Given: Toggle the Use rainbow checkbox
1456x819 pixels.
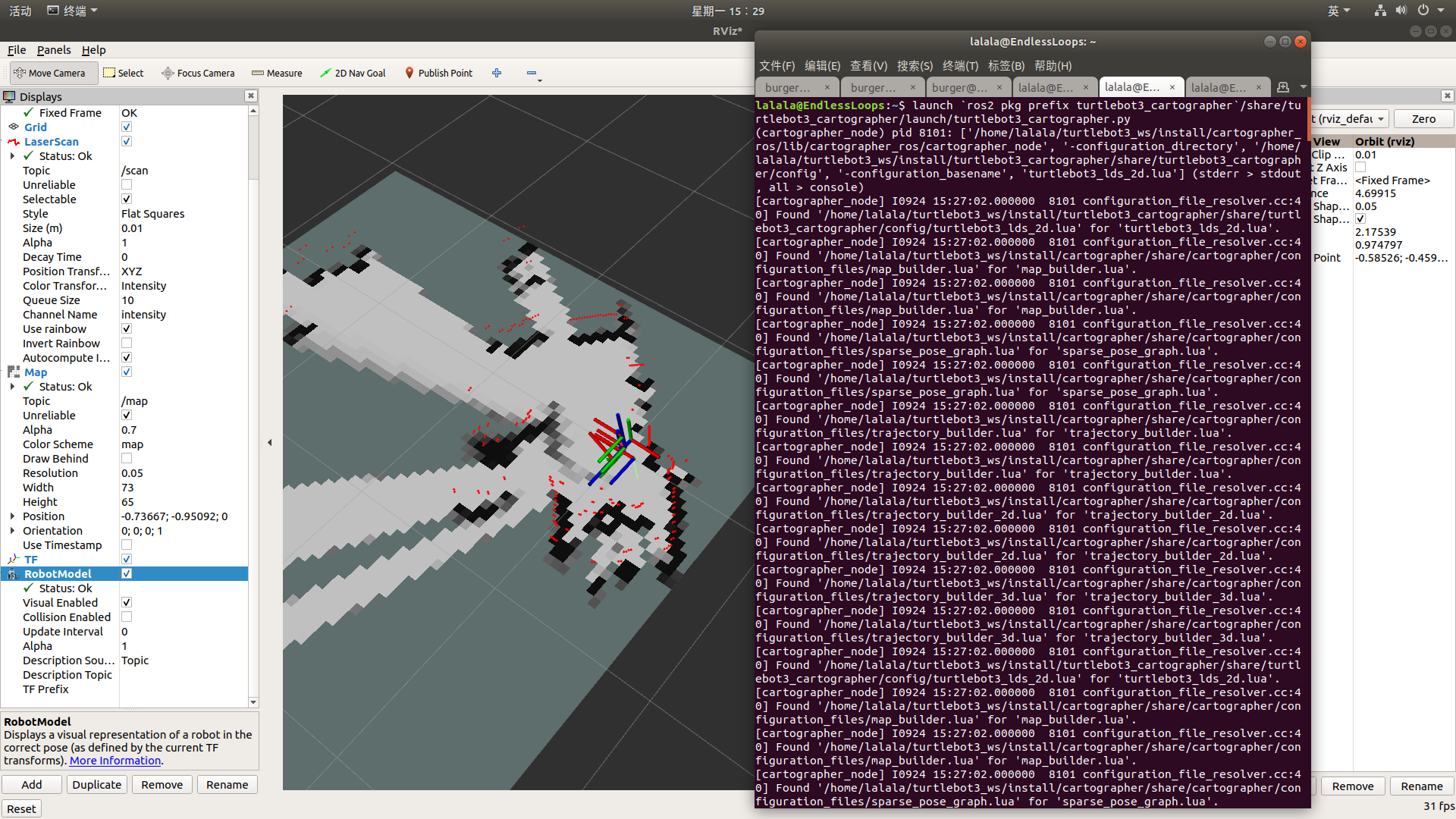Looking at the screenshot, I should (127, 329).
